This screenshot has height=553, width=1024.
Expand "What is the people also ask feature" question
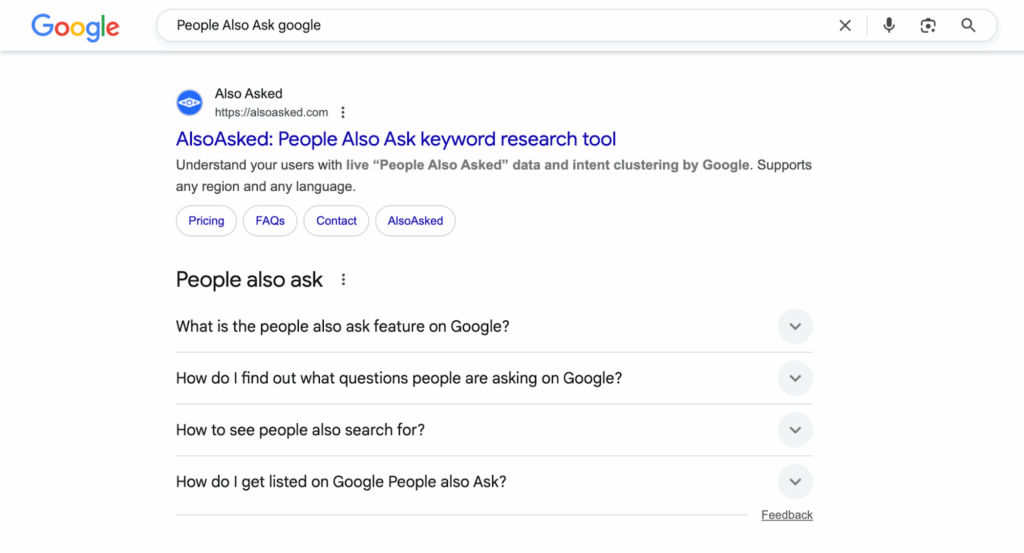[x=794, y=327]
